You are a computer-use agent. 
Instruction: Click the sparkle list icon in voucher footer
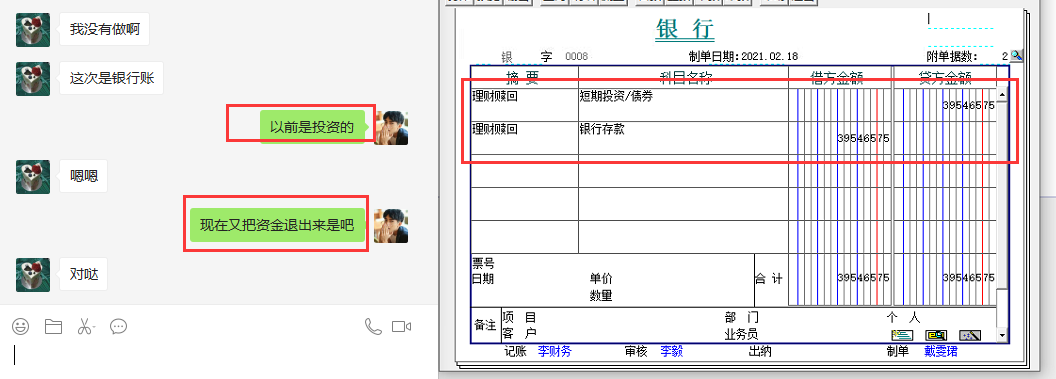(x=902, y=335)
